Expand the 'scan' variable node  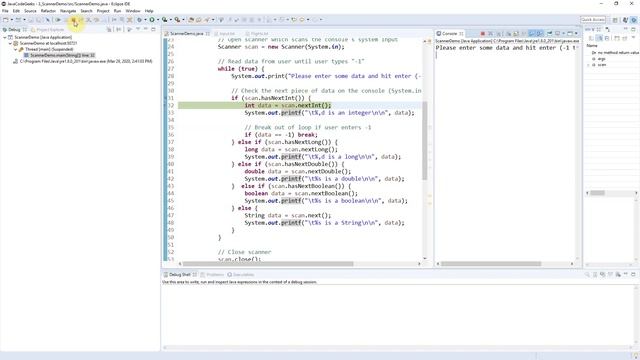point(588,65)
